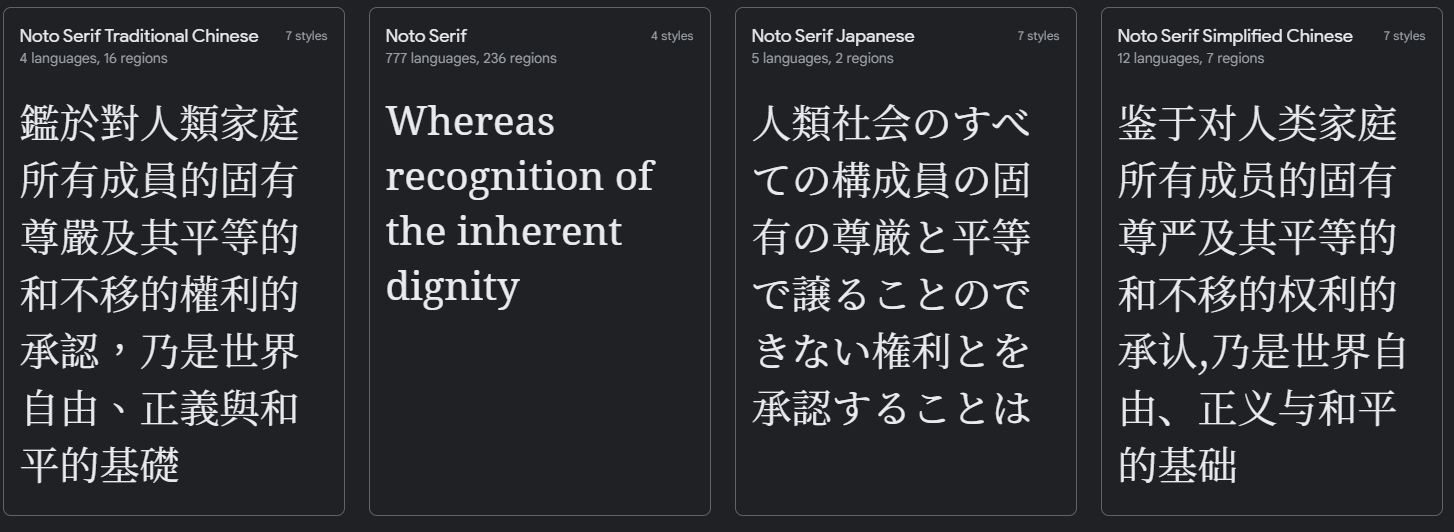The height and width of the screenshot is (532, 1454).
Task: Click the '5 languages, 2 regions' text
Action: [823, 58]
